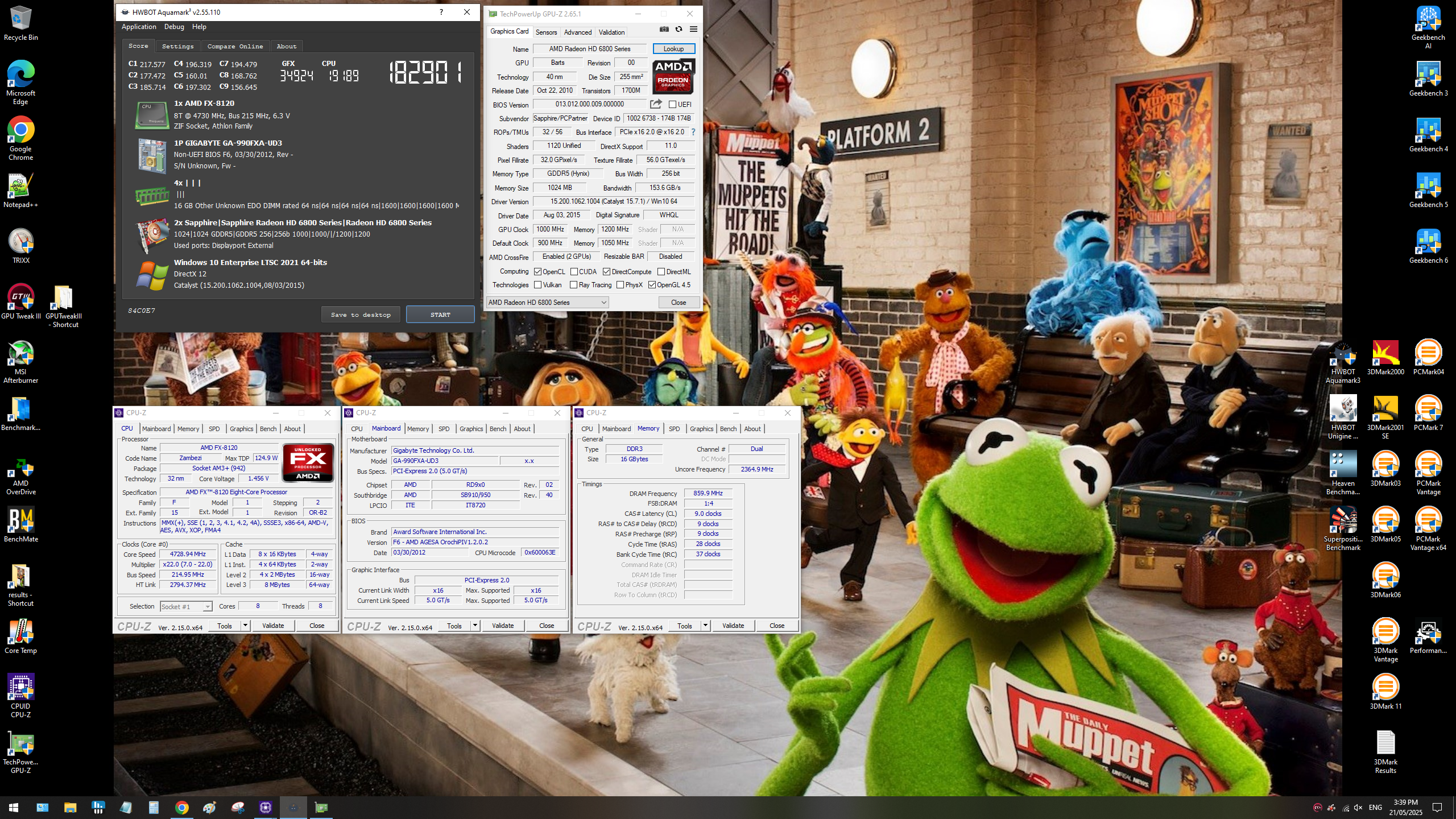Screen dimensions: 1456x819
Task: Click the GPU Name field in GPU-Z
Action: 589,49
